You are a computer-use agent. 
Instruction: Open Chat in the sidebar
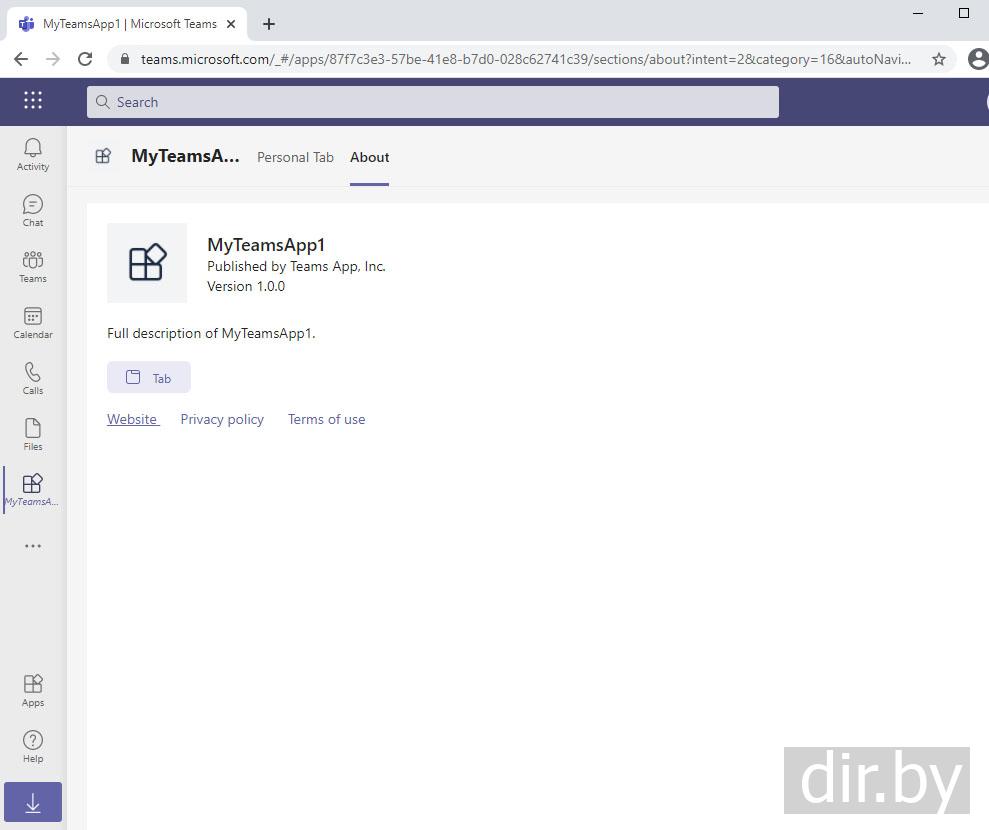coord(33,210)
